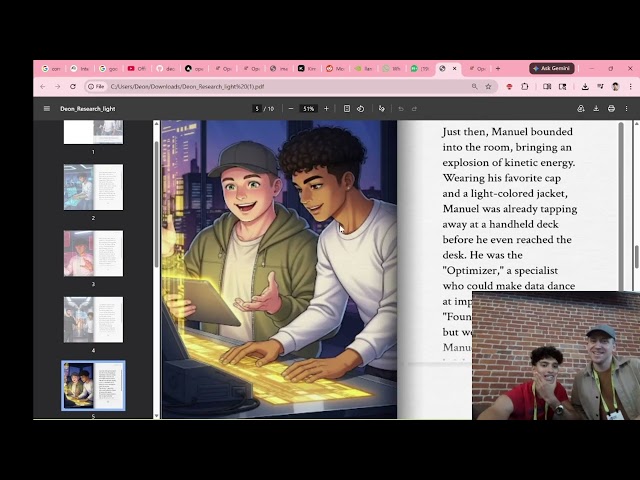
Task: Go back in Chrome
Action: [42, 87]
